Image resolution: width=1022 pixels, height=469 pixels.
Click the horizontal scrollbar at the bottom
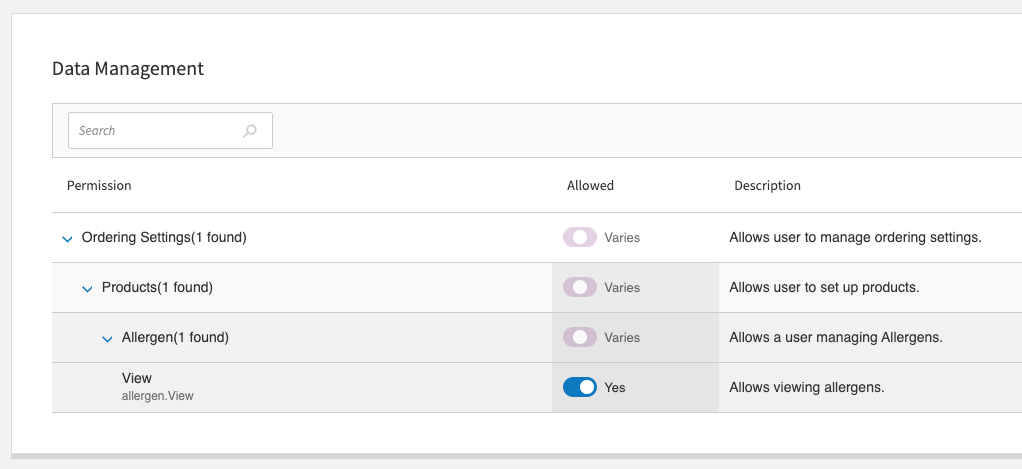click(x=515, y=456)
